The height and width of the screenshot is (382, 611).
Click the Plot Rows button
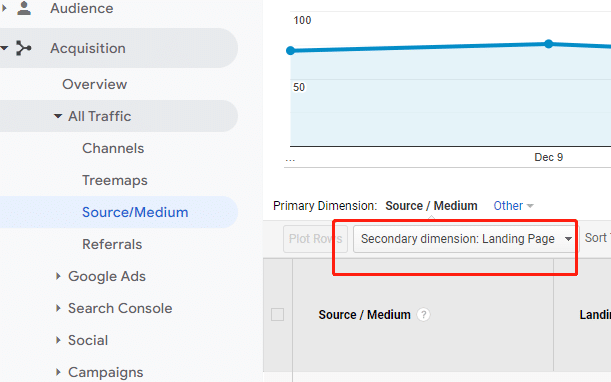tap(315, 239)
